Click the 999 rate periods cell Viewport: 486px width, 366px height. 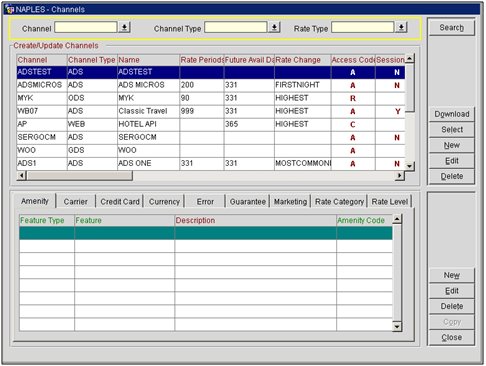pyautogui.click(x=202, y=111)
